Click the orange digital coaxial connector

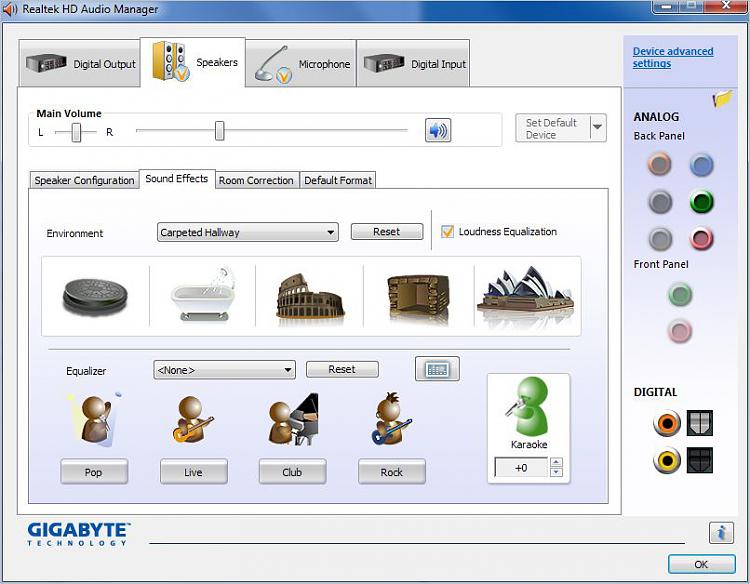pyautogui.click(x=666, y=423)
